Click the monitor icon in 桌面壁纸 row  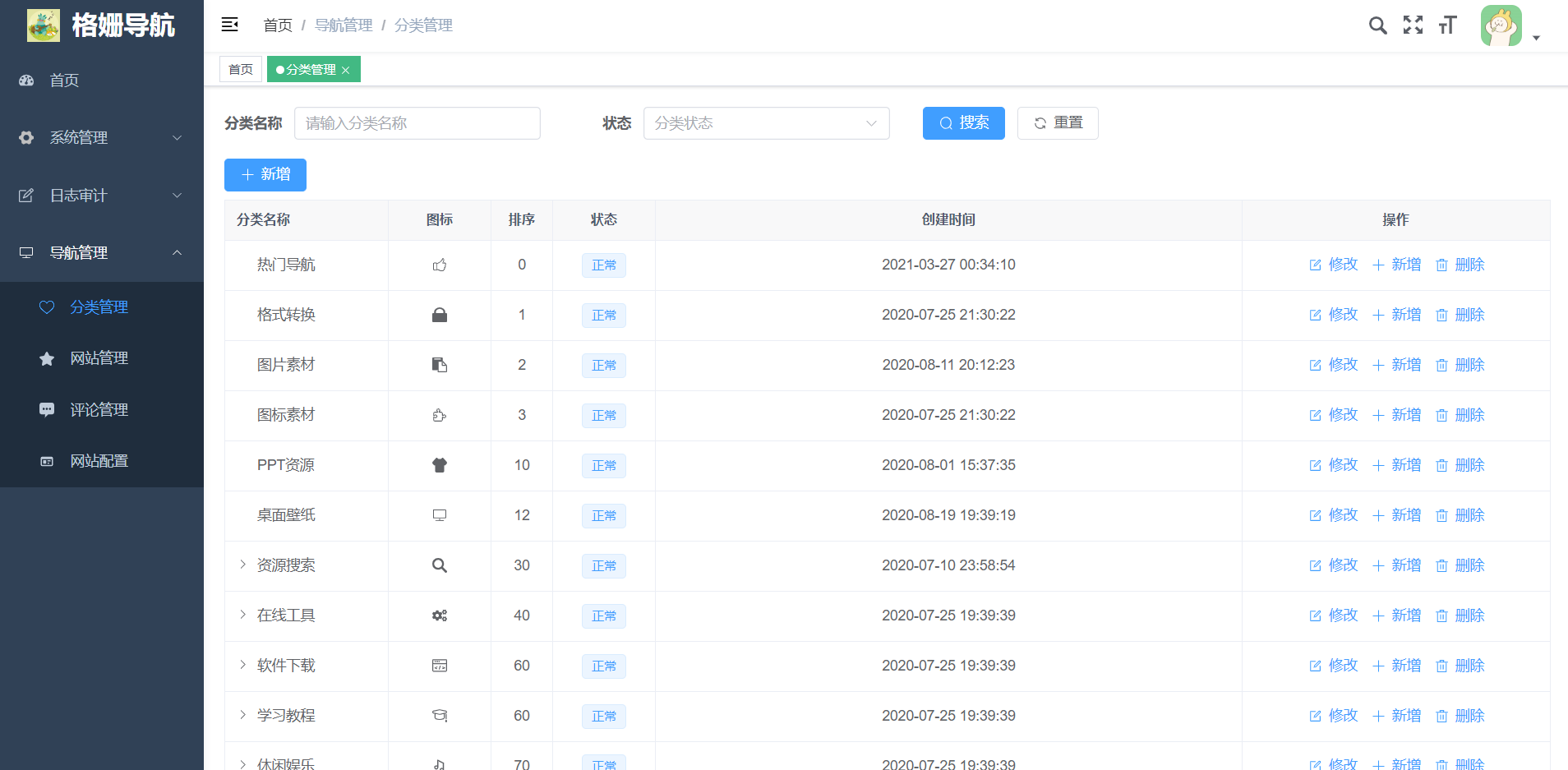440,516
